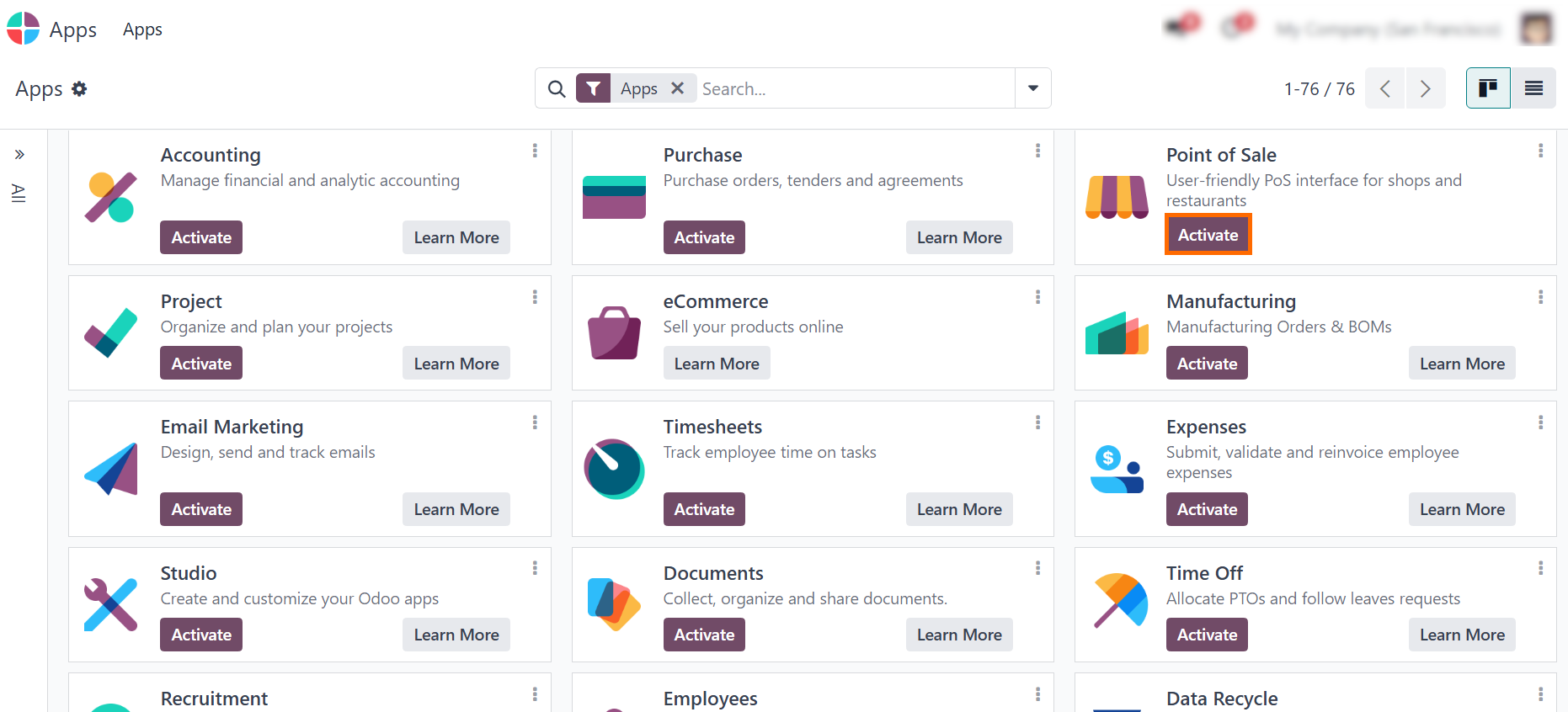Click the Accounting app icon
The image size is (1568, 712).
coord(110,197)
